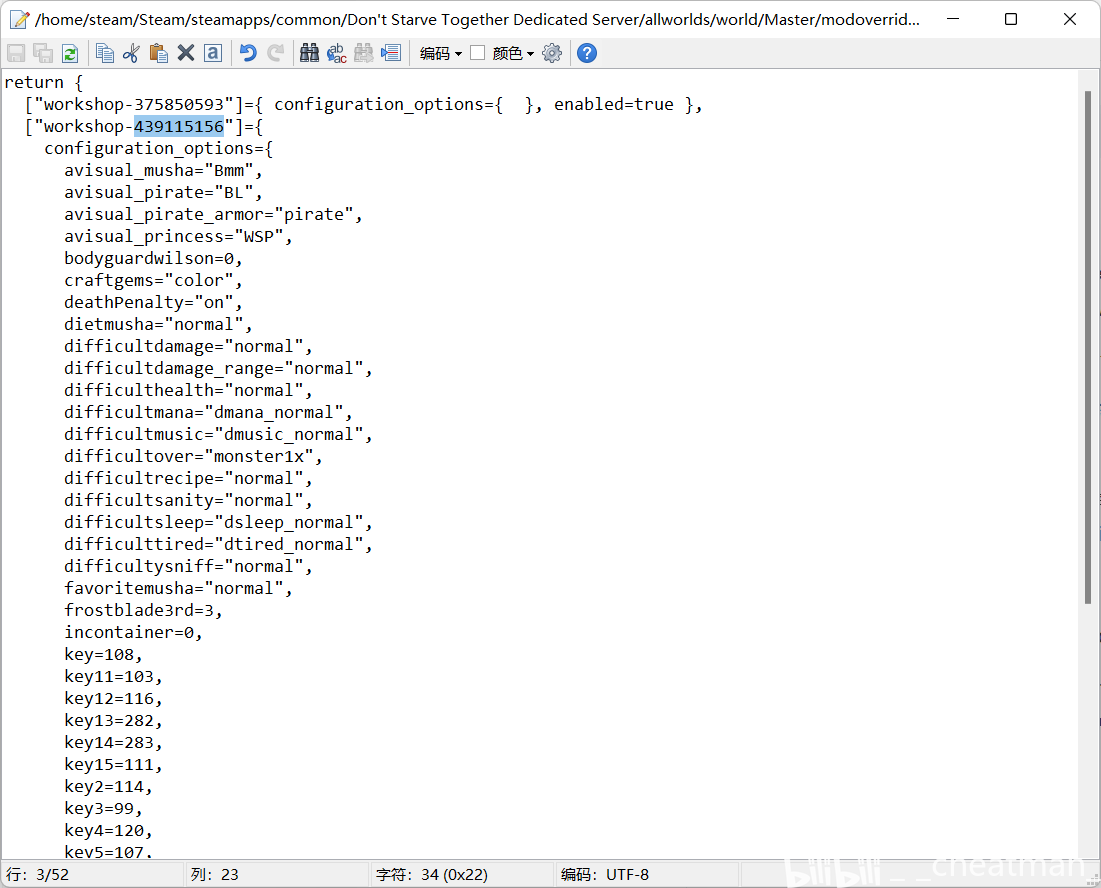
Task: Click the Find Next binoculars icon
Action: point(364,53)
